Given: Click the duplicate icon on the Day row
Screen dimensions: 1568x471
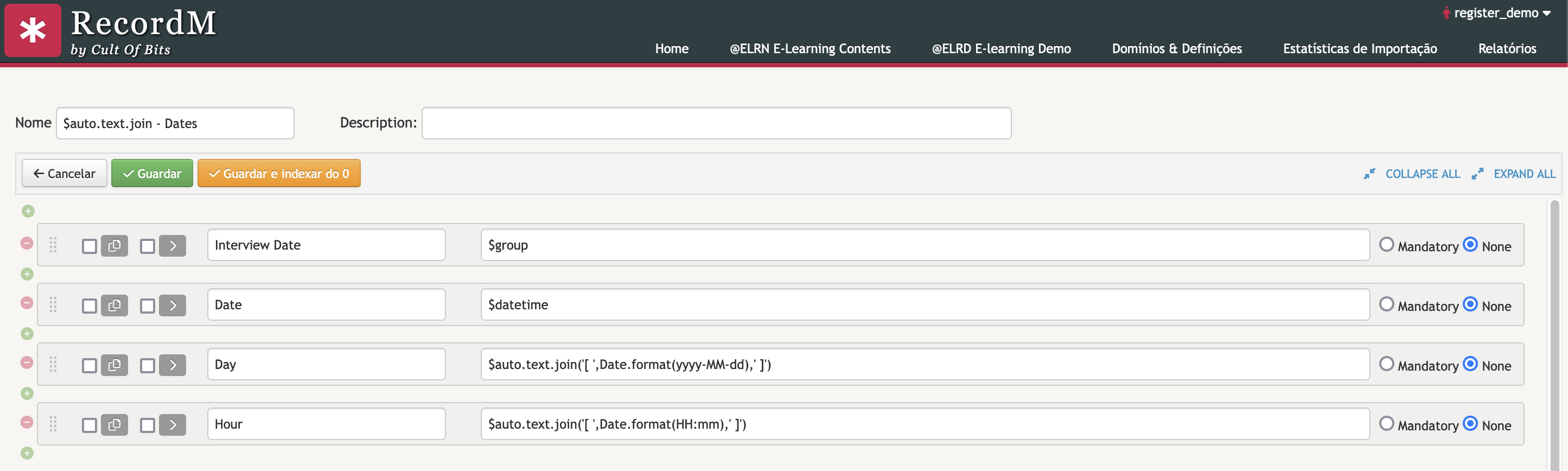Looking at the screenshot, I should [x=114, y=365].
